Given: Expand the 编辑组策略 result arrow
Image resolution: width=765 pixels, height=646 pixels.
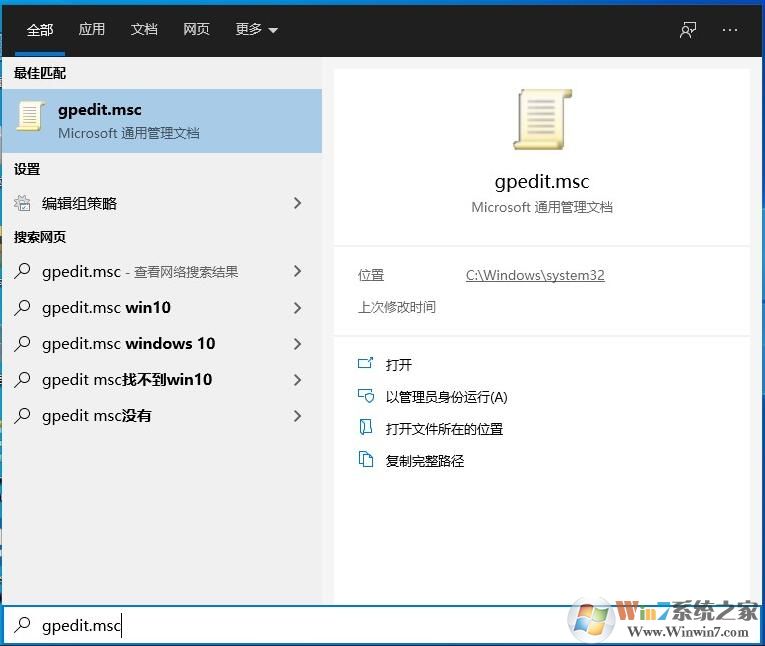Looking at the screenshot, I should (x=298, y=203).
